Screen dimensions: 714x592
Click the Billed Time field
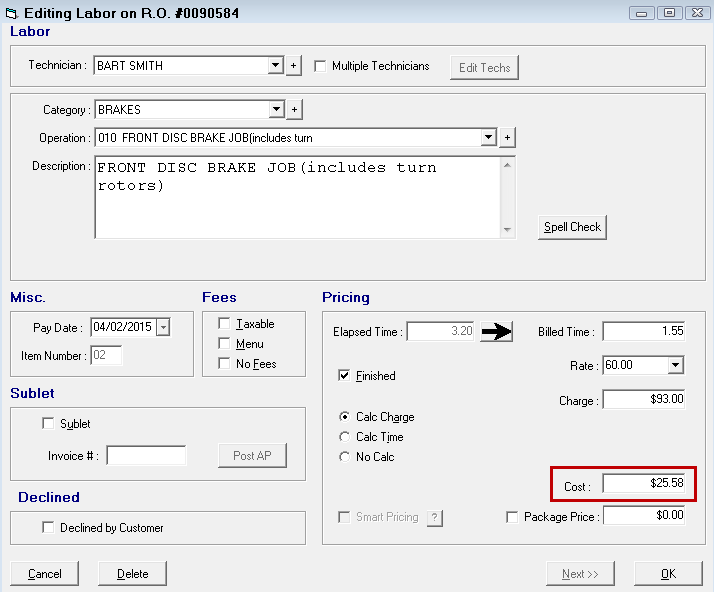click(x=644, y=331)
